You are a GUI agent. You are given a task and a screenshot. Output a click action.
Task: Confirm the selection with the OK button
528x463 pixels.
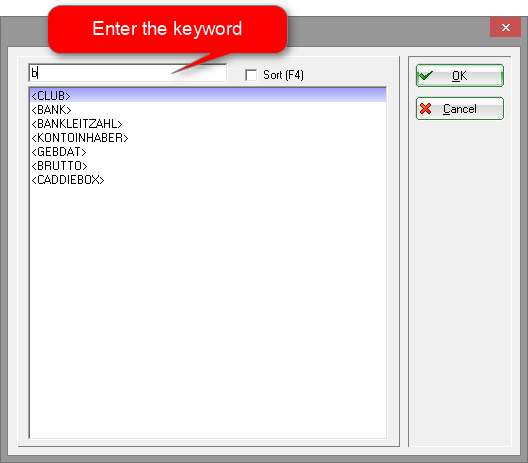pos(460,75)
